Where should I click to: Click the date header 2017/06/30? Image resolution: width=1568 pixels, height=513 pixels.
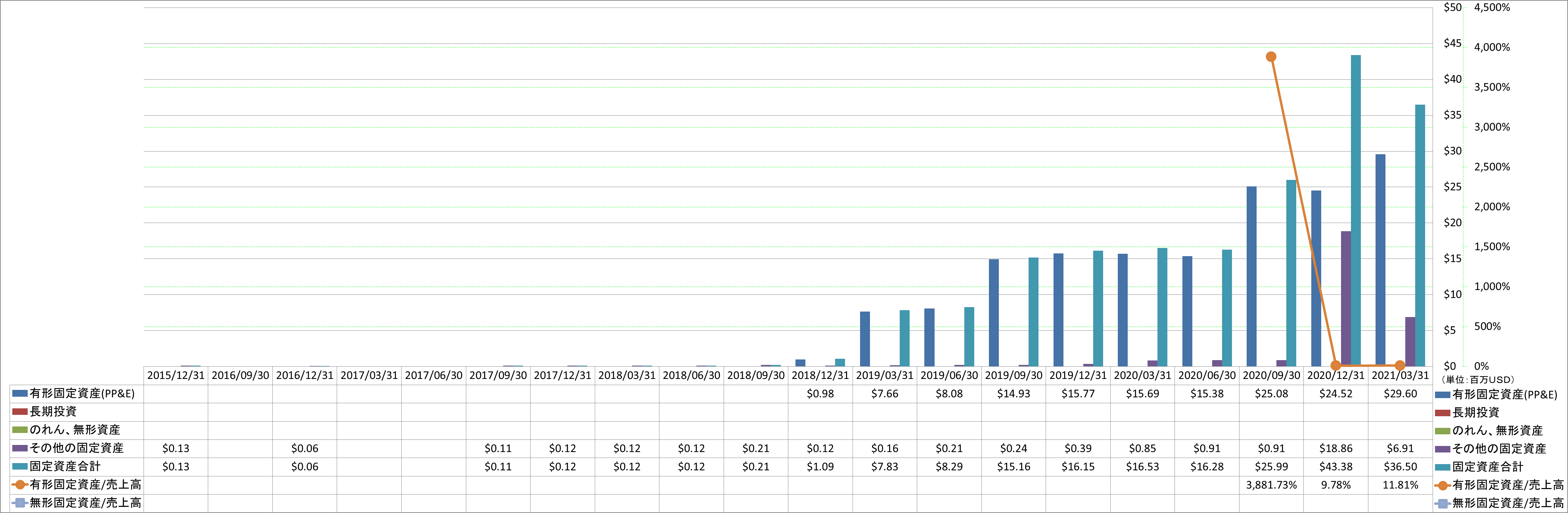(x=433, y=375)
